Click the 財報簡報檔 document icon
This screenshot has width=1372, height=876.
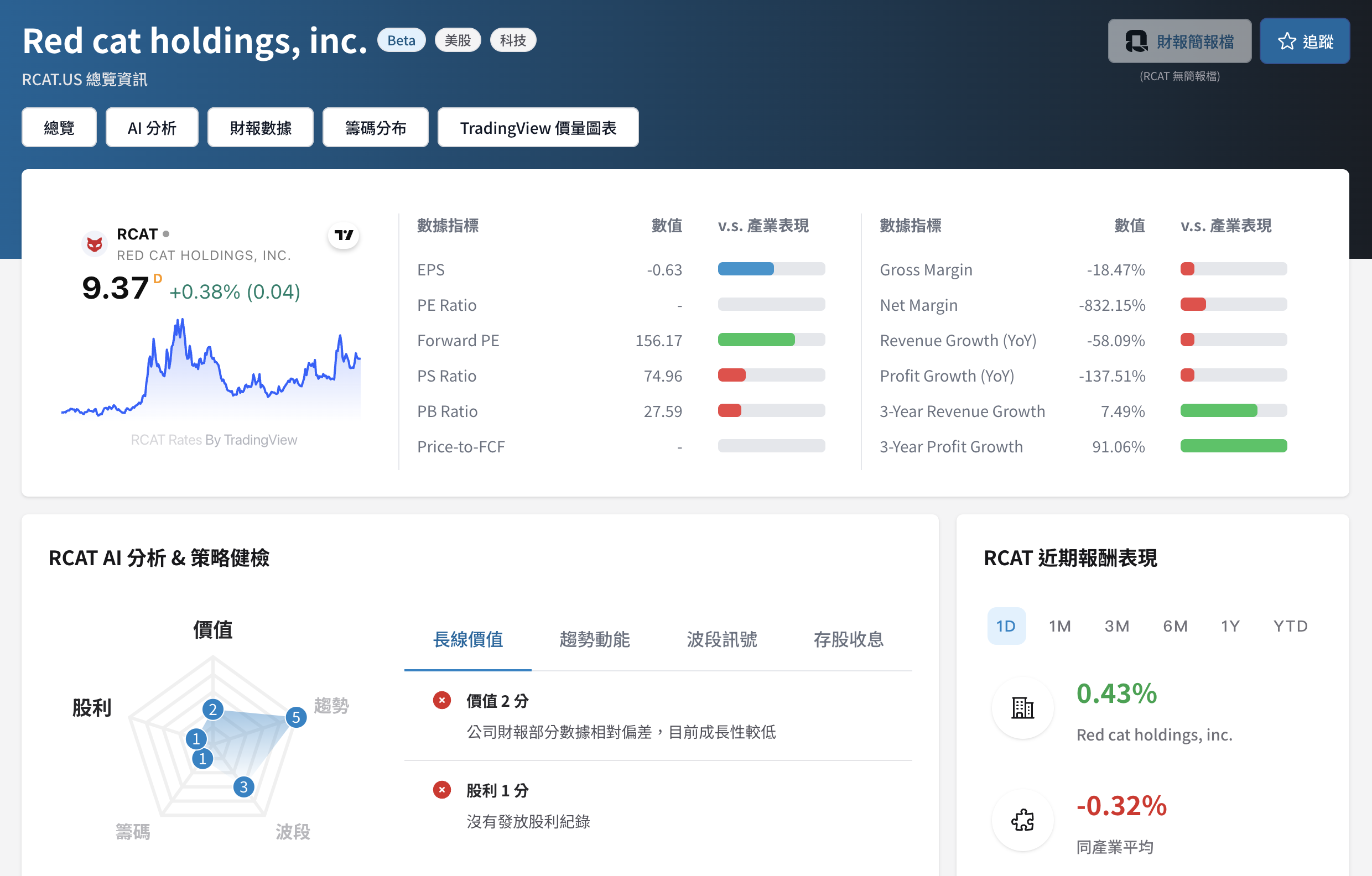(1136, 41)
